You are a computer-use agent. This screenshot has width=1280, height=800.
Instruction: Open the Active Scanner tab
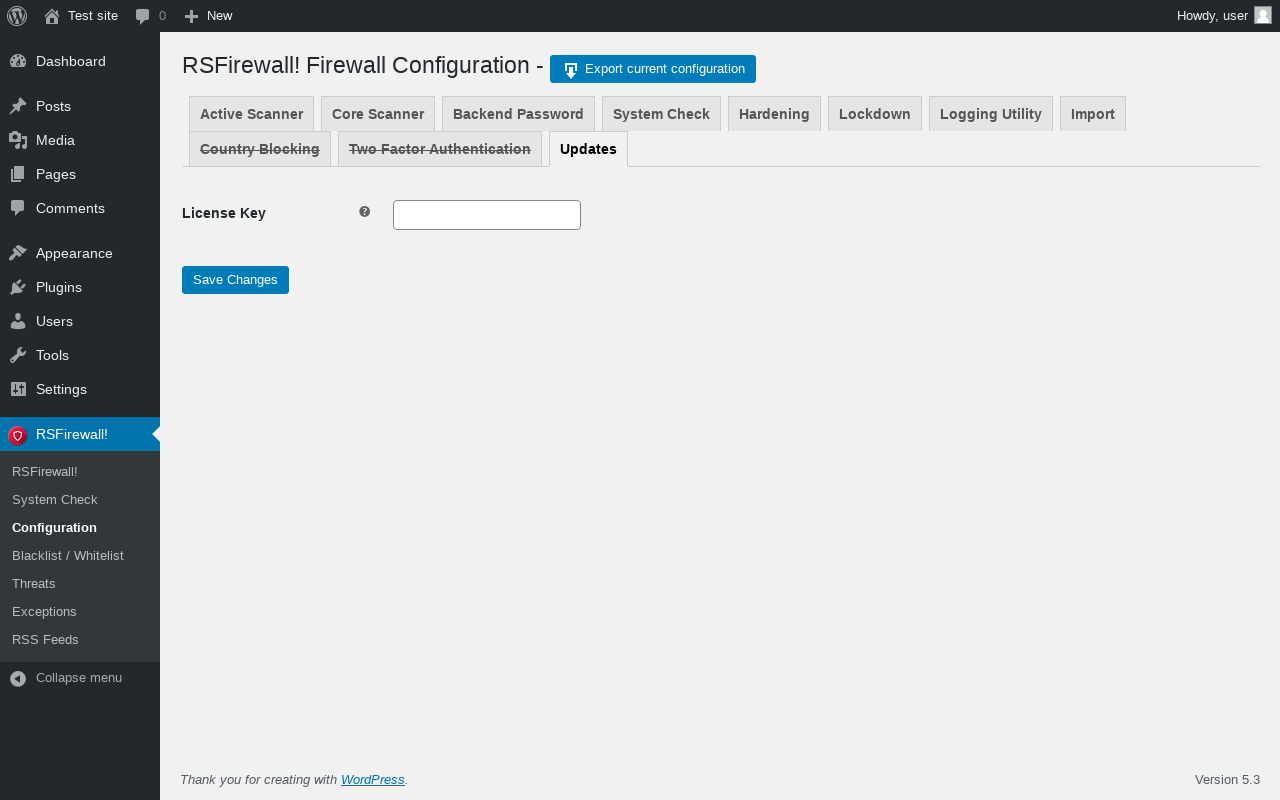pyautogui.click(x=251, y=114)
